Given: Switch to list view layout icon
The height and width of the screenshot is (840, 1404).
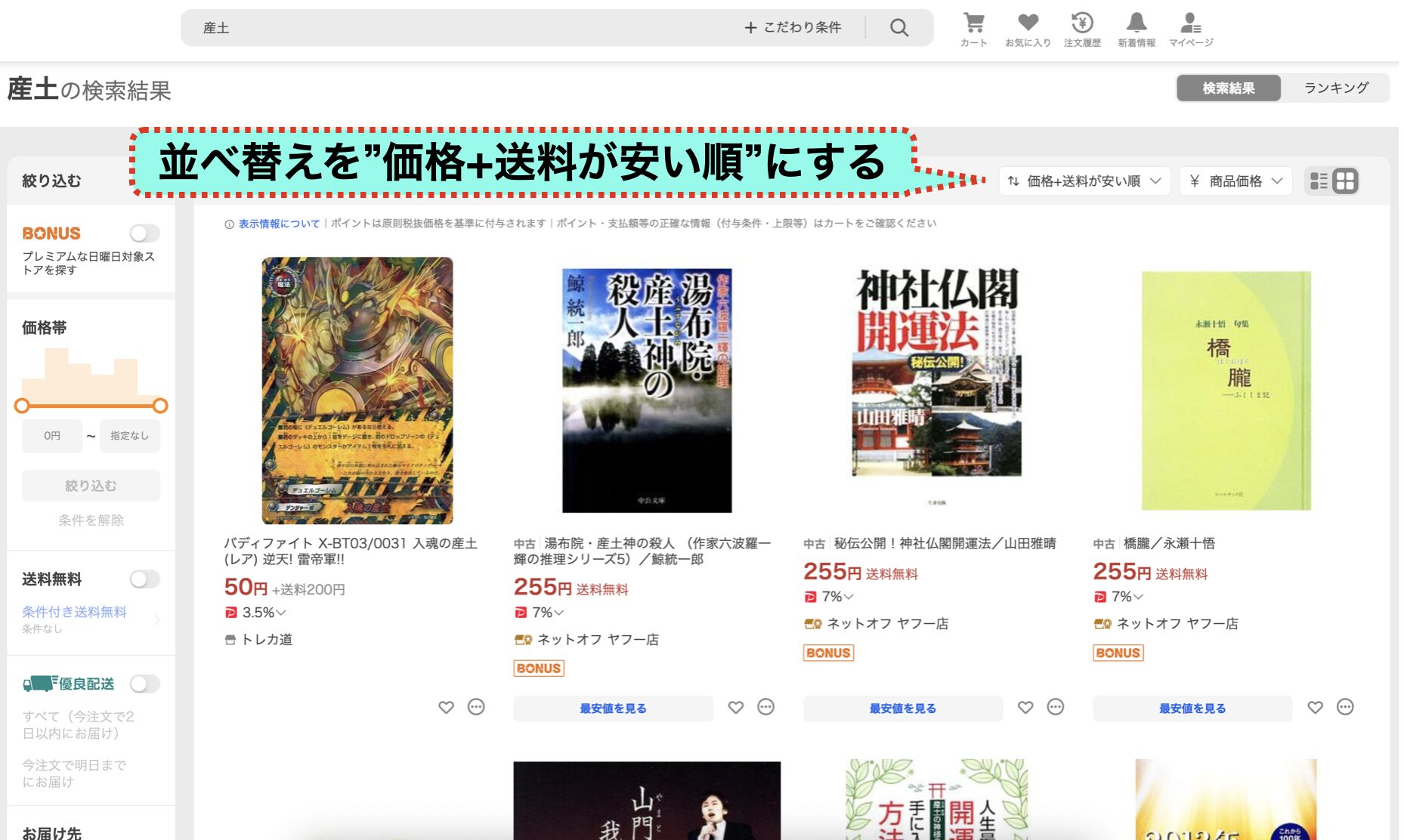Looking at the screenshot, I should pos(1319,181).
